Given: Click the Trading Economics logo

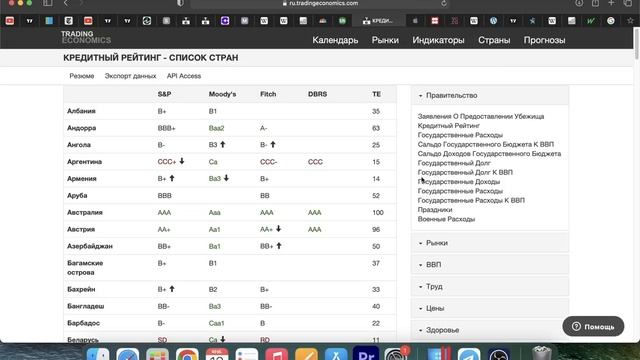Looking at the screenshot, I should click(x=86, y=37).
